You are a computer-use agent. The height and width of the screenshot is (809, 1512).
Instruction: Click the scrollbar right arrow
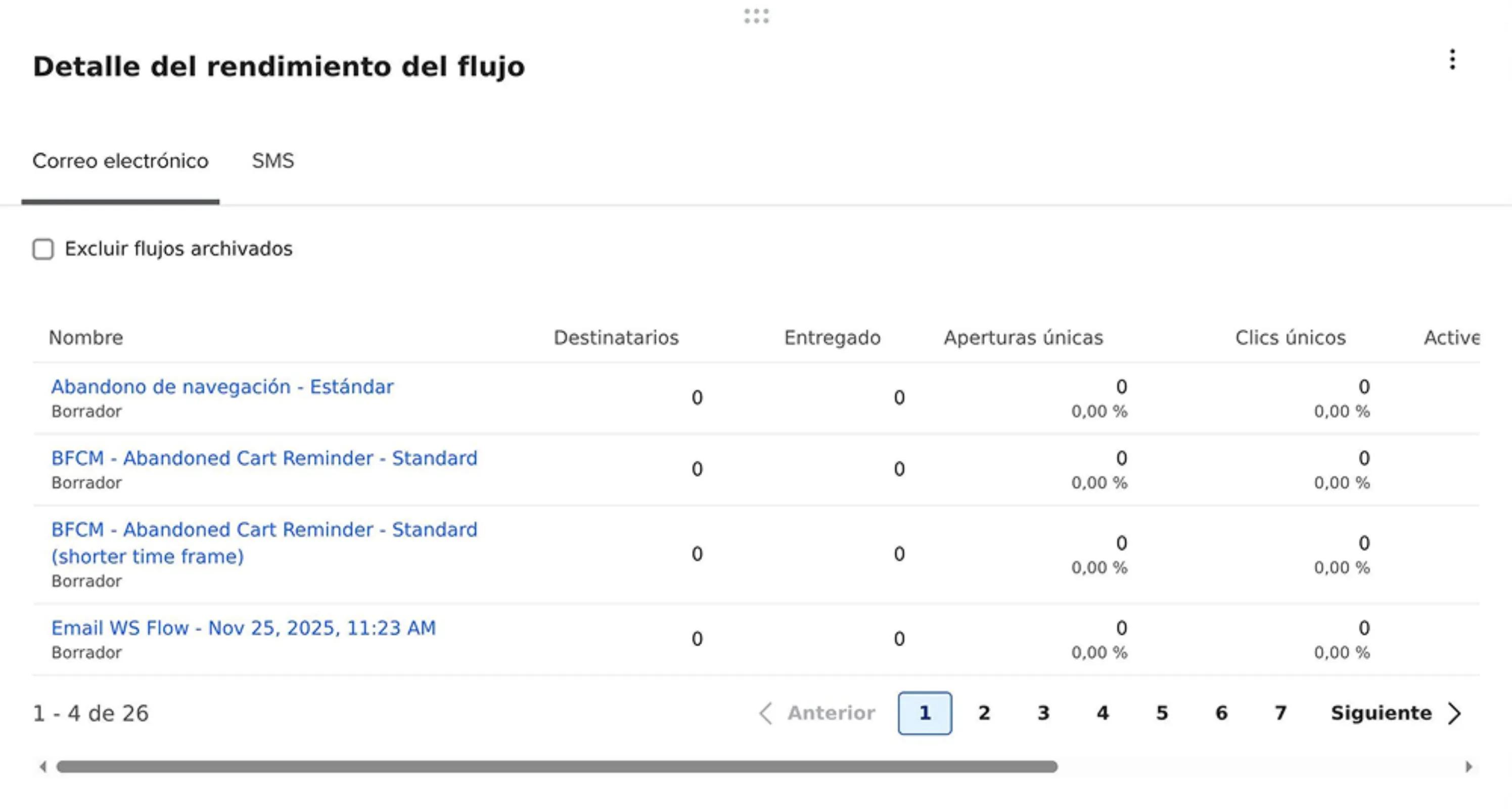(1469, 767)
